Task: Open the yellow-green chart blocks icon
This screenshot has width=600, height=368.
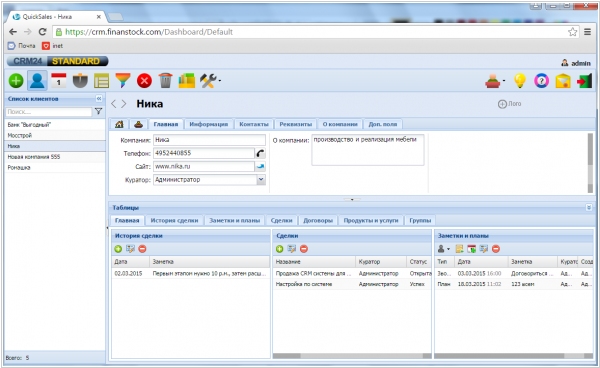Action: [187, 81]
